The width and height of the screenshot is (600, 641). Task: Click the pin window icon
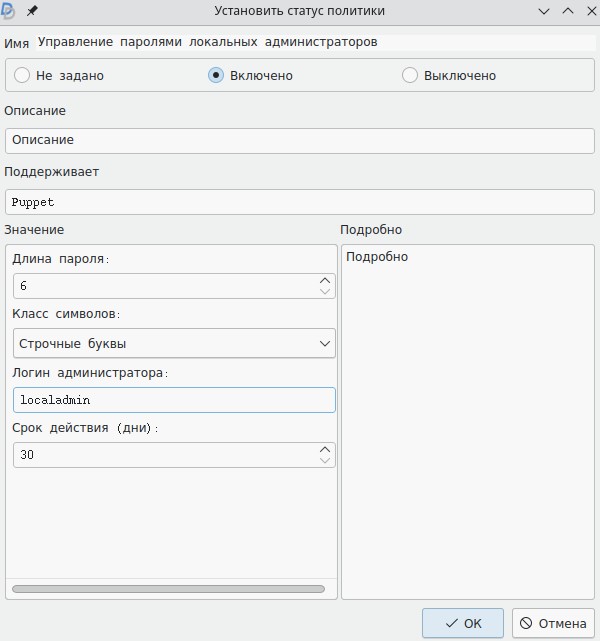[x=32, y=10]
